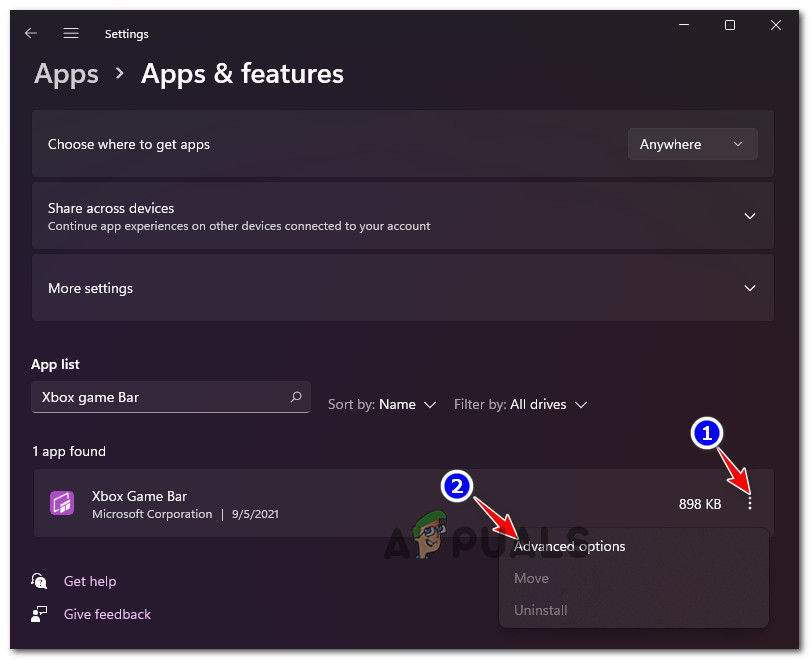Click the search magnifier in App list
The width and height of the screenshot is (810, 660).
296,397
